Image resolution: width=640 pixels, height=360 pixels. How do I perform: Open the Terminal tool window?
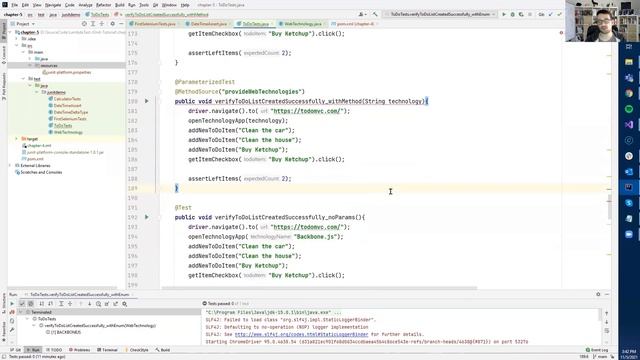[x=107, y=350]
